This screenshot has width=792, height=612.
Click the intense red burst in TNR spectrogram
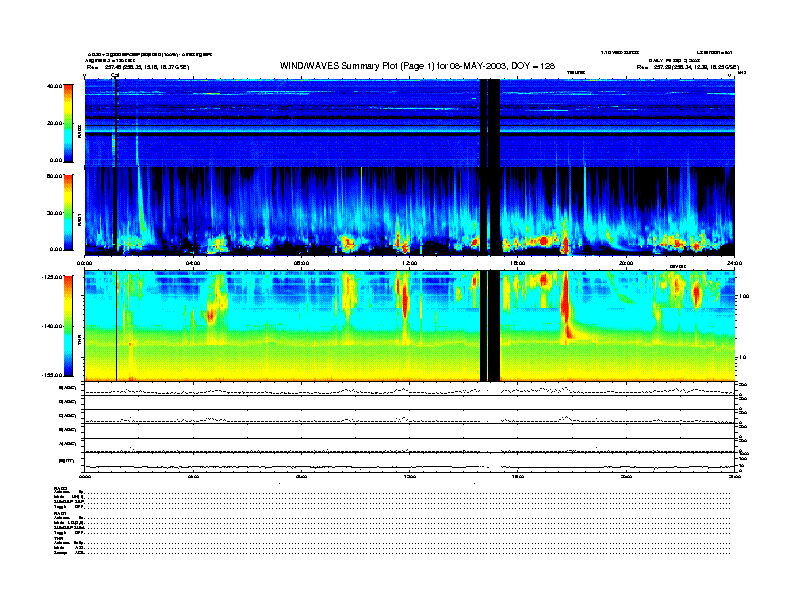click(x=565, y=305)
